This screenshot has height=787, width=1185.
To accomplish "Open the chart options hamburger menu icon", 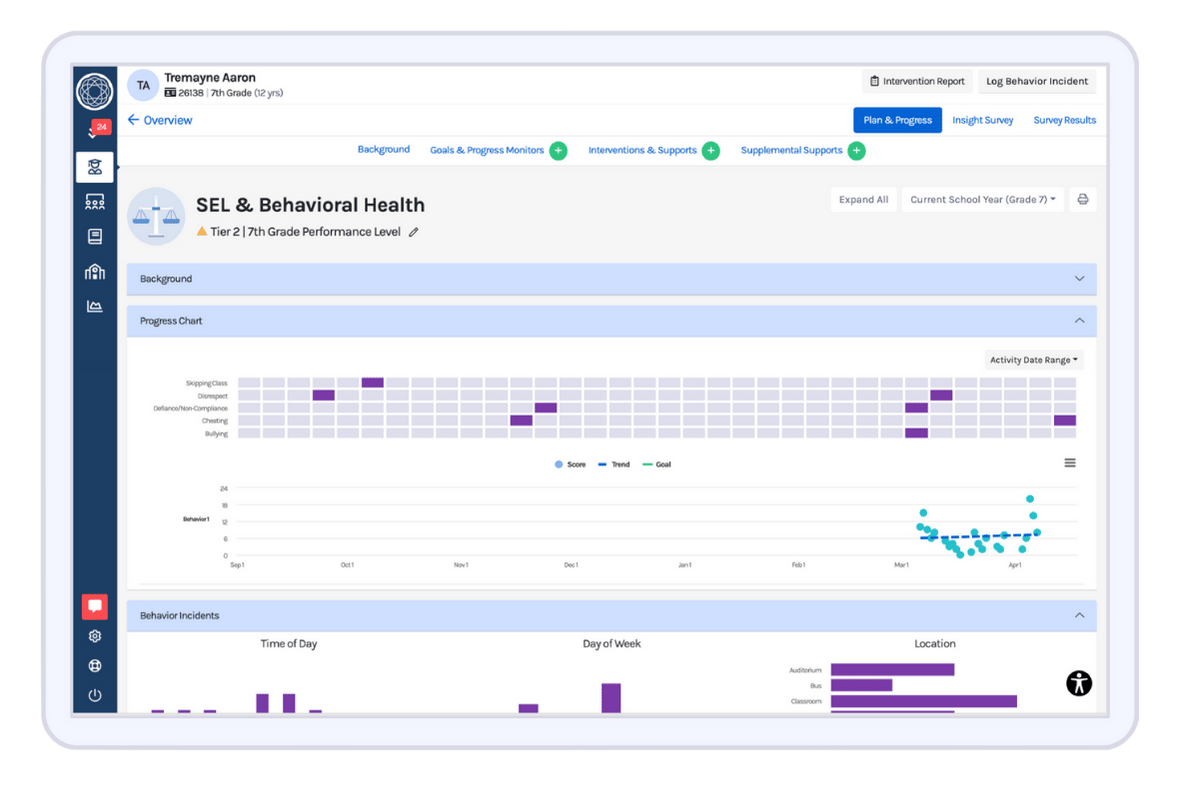I will [1069, 462].
